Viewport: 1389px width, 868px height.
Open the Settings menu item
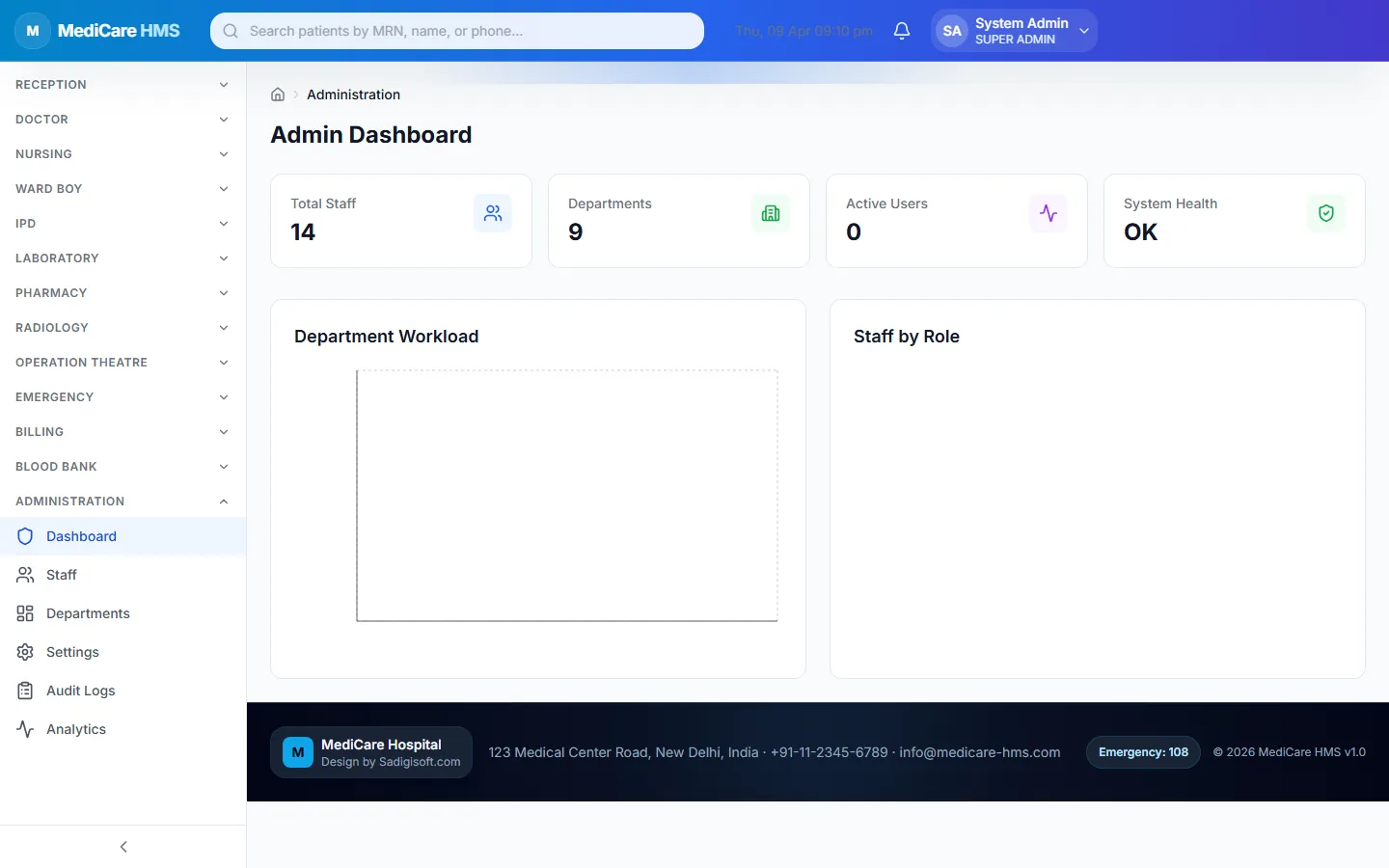point(123,652)
